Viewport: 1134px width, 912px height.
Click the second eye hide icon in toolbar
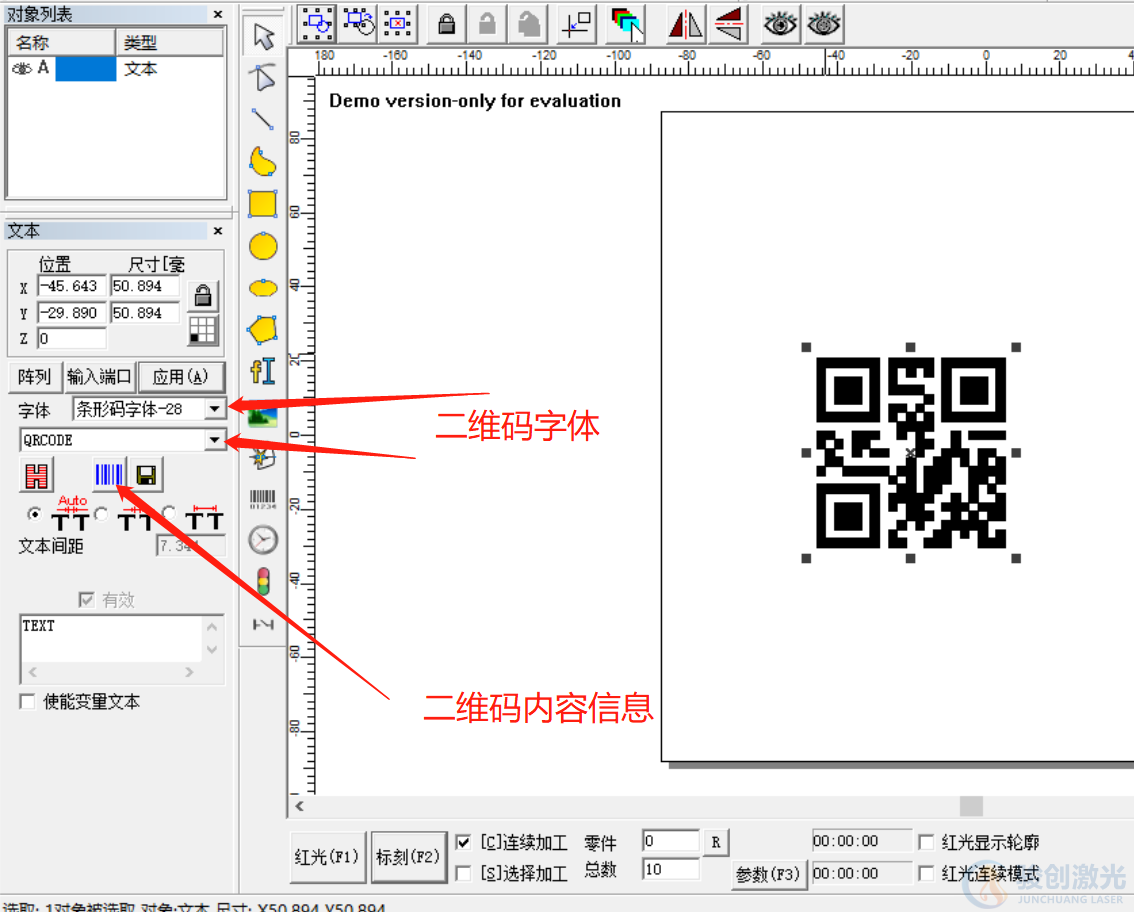tap(824, 24)
